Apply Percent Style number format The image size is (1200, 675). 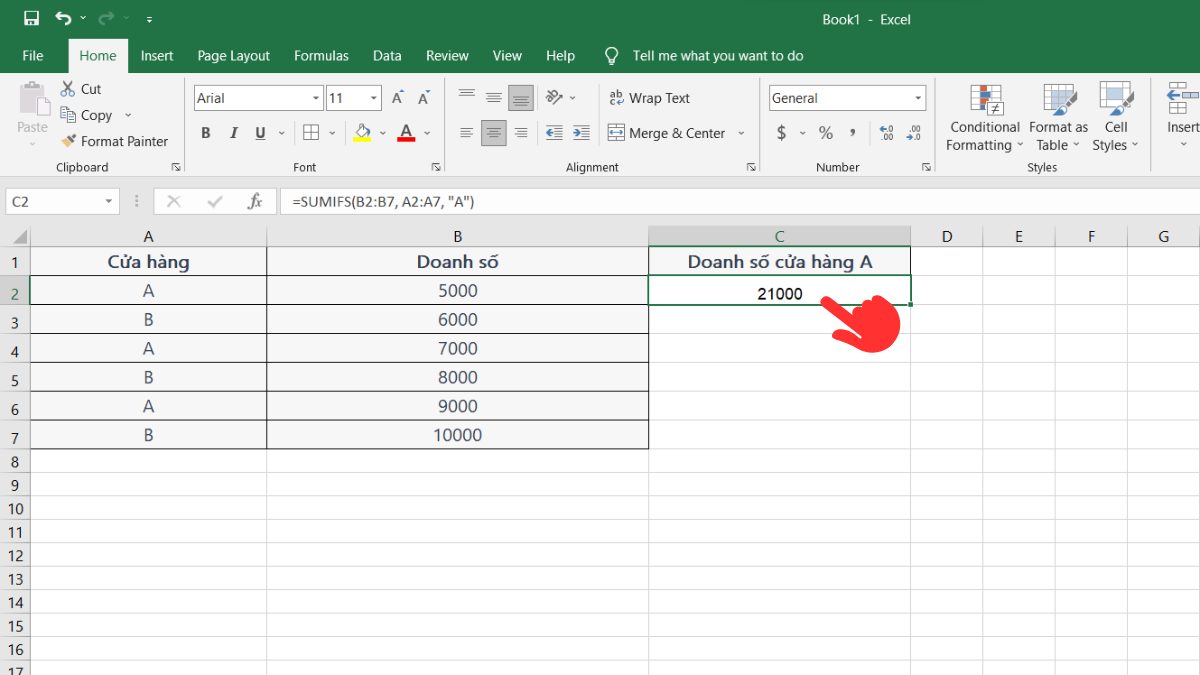pos(826,133)
